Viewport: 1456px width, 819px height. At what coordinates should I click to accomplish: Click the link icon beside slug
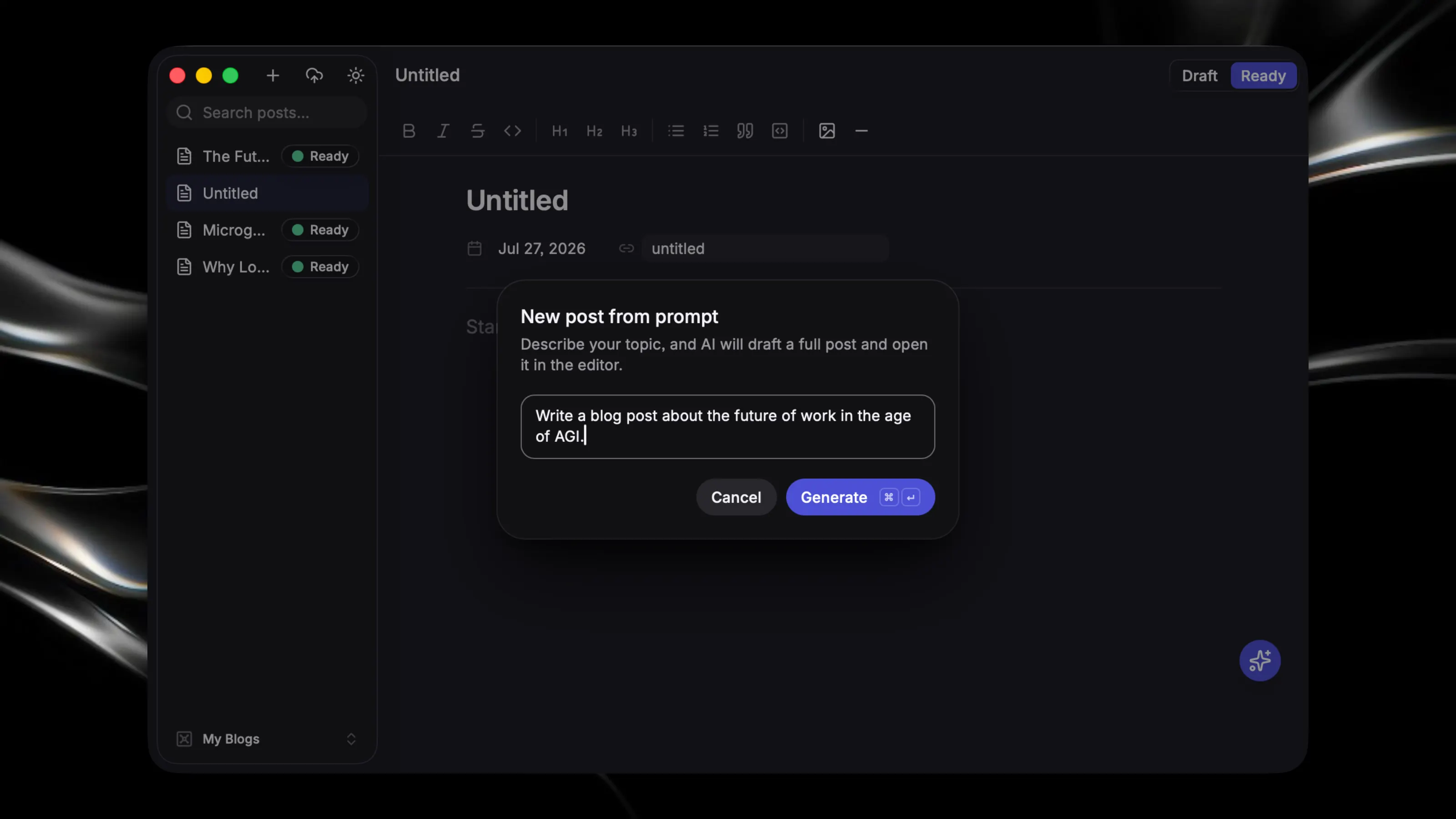pos(626,249)
